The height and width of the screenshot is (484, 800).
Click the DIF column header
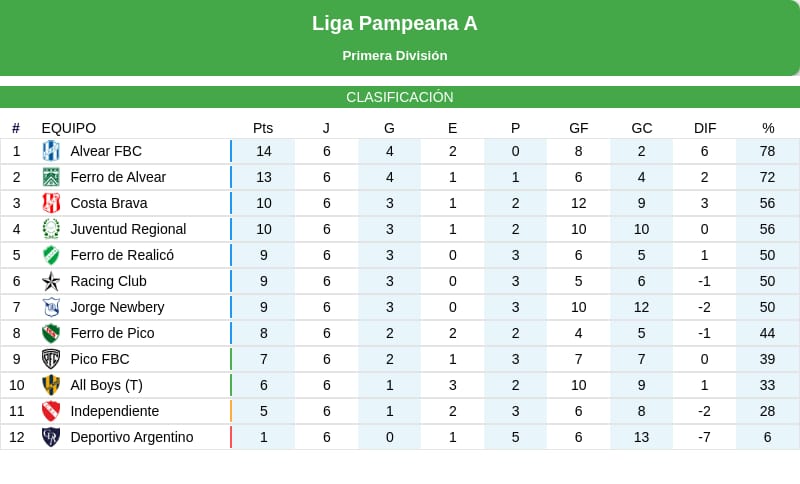coord(705,128)
